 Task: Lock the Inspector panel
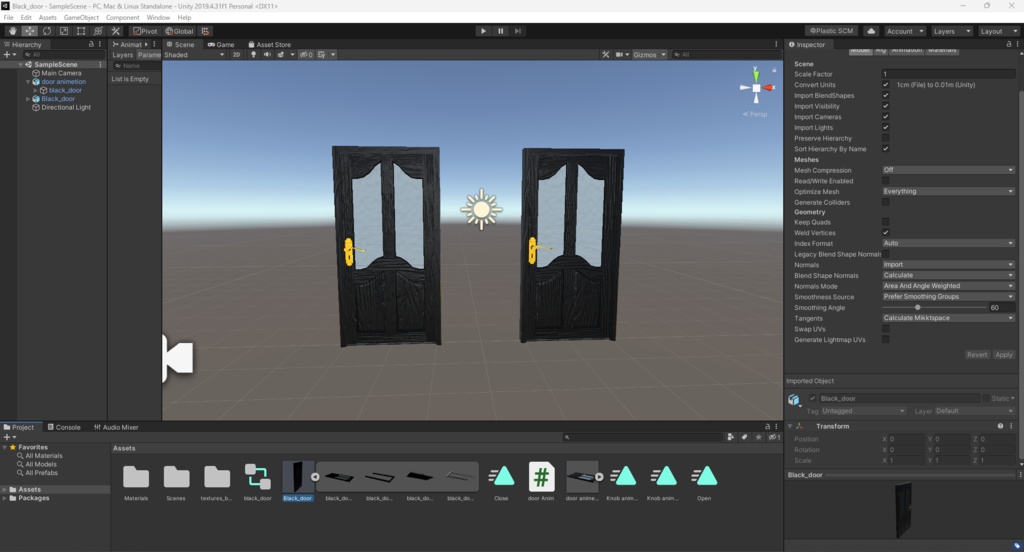click(x=1008, y=44)
